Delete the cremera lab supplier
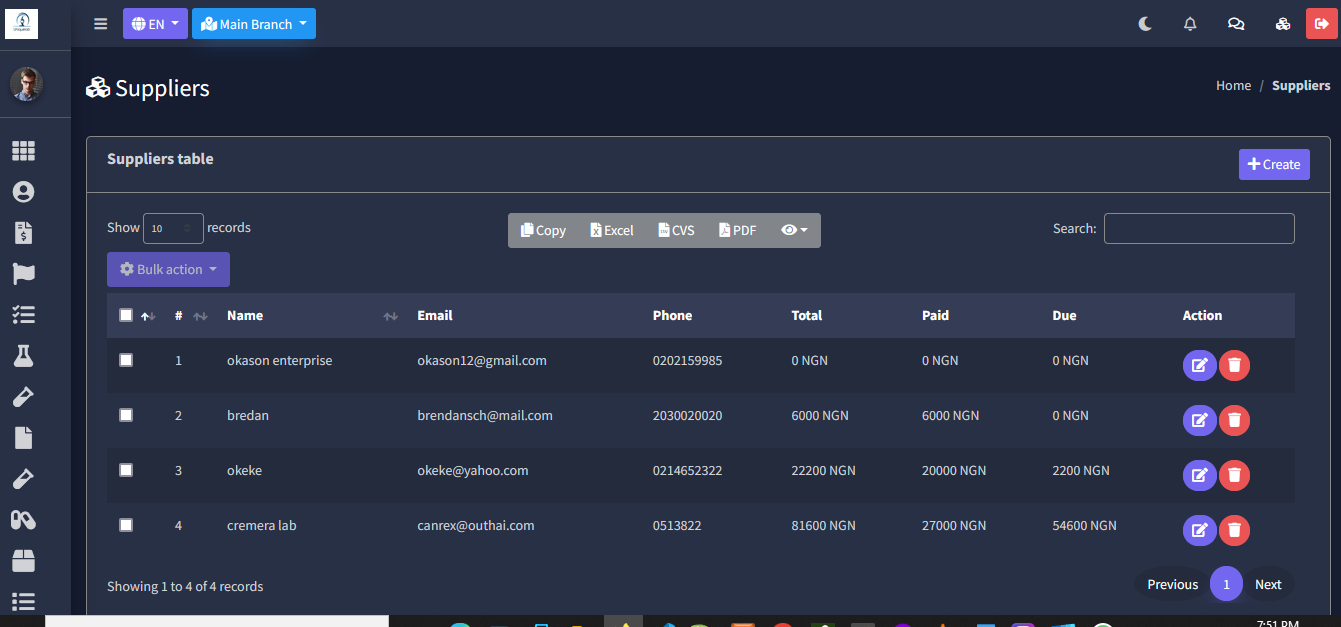Screen dimensions: 1341x627 point(1235,530)
